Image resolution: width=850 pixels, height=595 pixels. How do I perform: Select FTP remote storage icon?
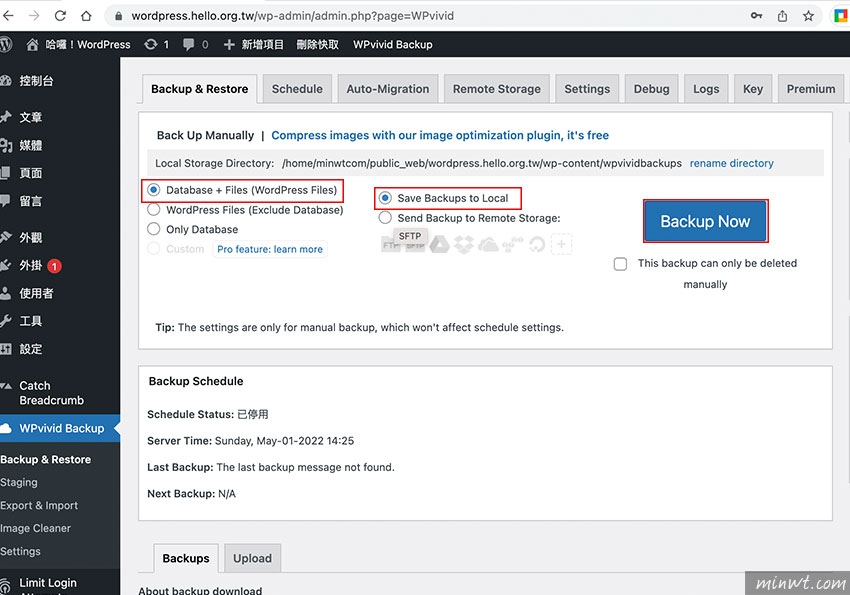(390, 245)
